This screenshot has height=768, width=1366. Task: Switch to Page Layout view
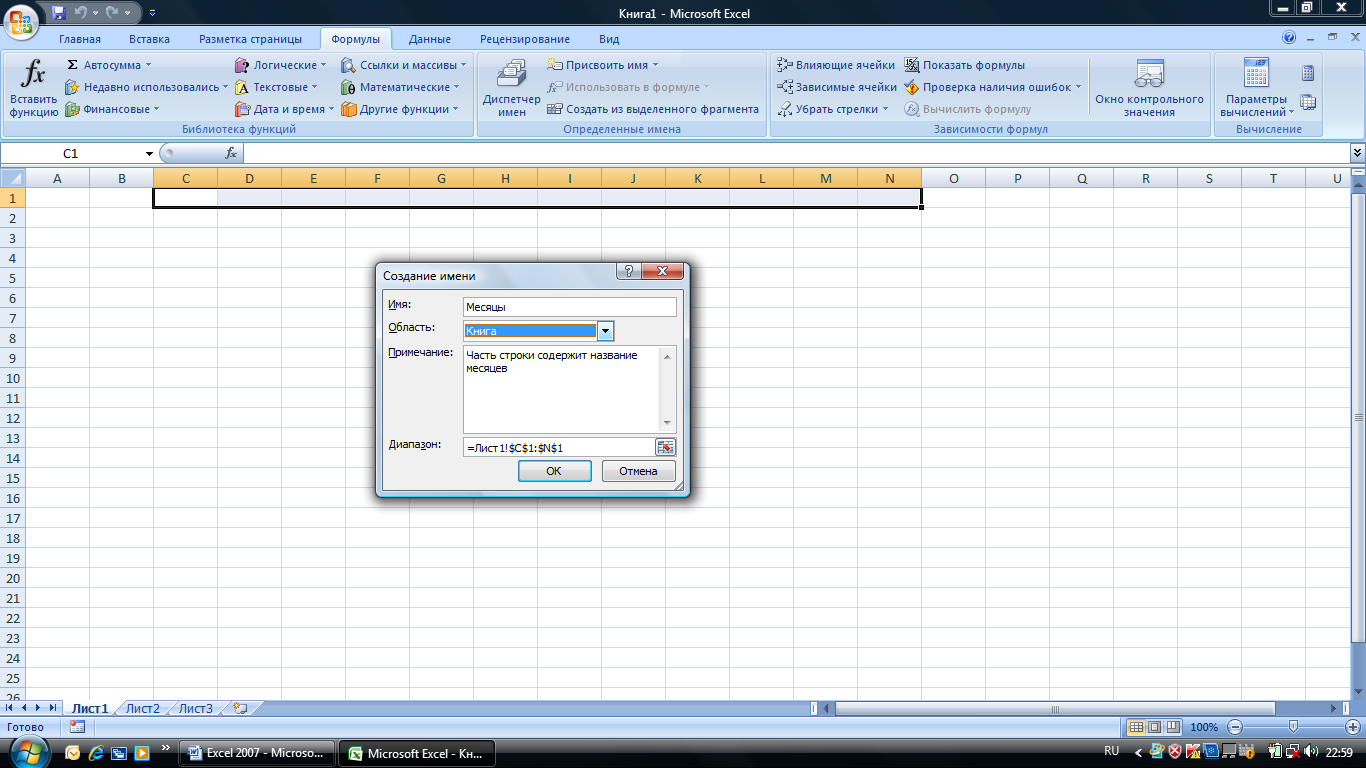click(x=1154, y=727)
